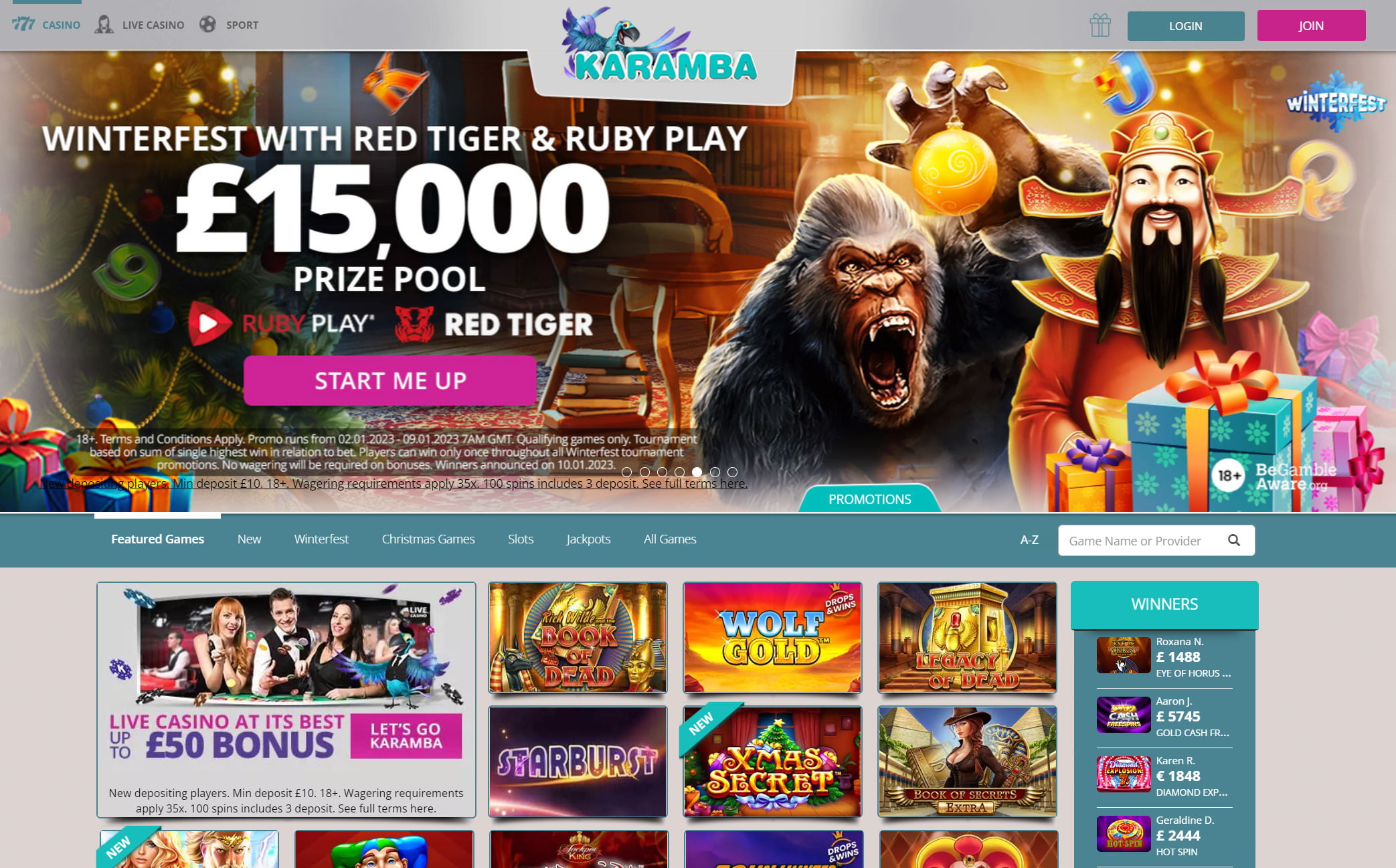This screenshot has width=1396, height=868.
Task: Open the Sport soccer ball icon
Action: (x=207, y=25)
